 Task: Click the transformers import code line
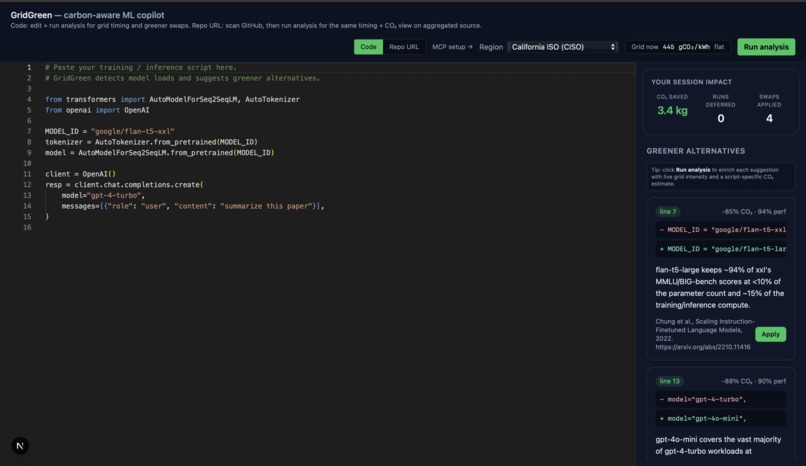click(x=172, y=100)
